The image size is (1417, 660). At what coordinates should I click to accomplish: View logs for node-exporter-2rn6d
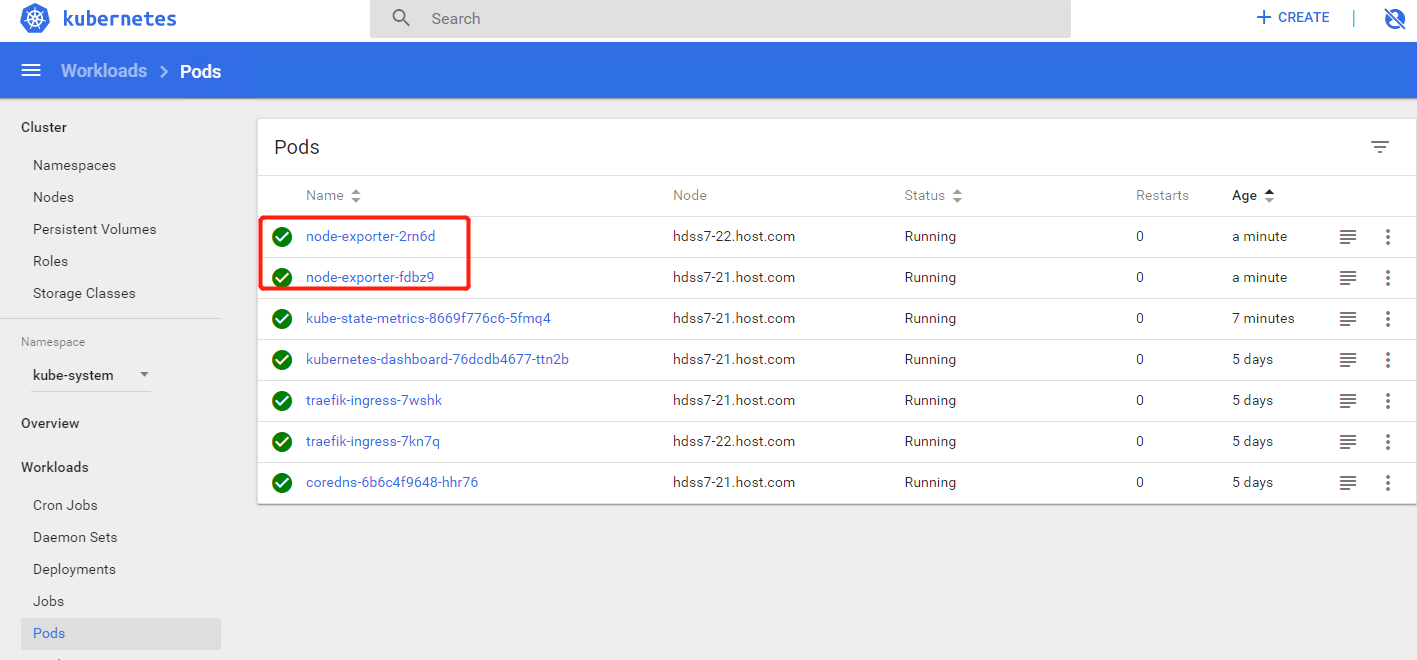(x=1348, y=237)
